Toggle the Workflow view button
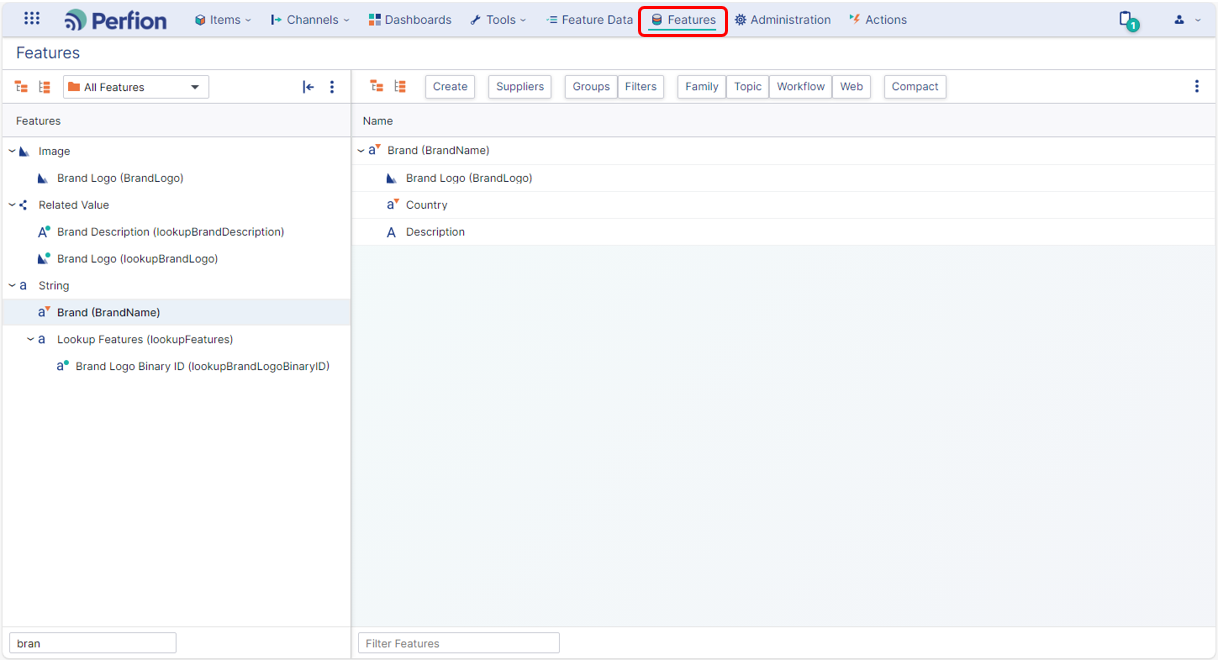The image size is (1220, 662). click(801, 87)
